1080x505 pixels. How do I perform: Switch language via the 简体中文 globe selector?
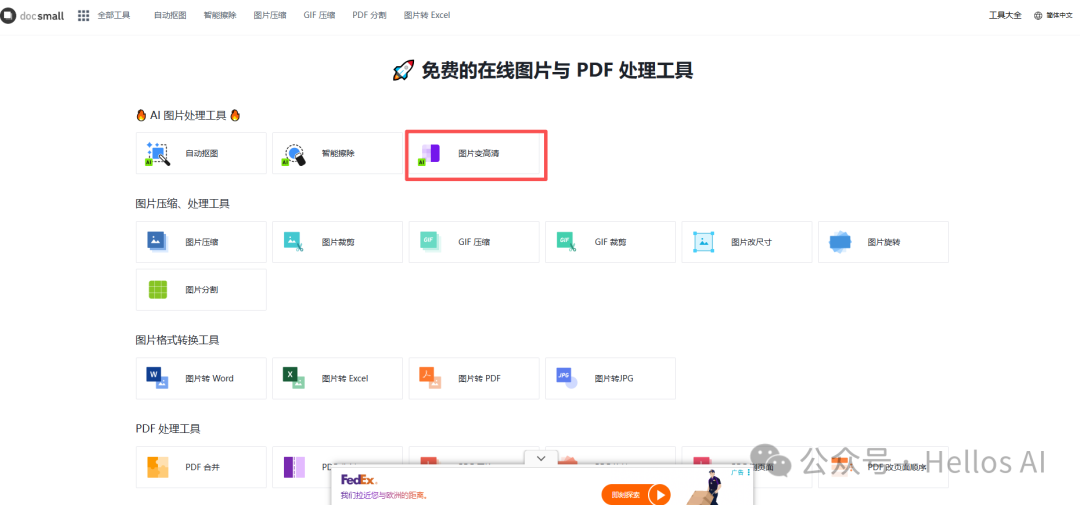[x=1054, y=15]
